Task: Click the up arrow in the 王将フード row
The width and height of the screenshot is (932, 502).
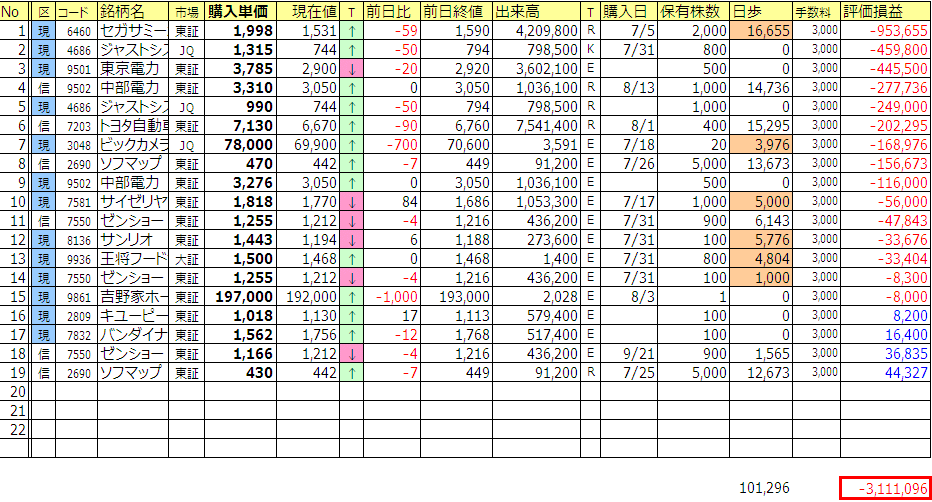Action: (x=352, y=259)
